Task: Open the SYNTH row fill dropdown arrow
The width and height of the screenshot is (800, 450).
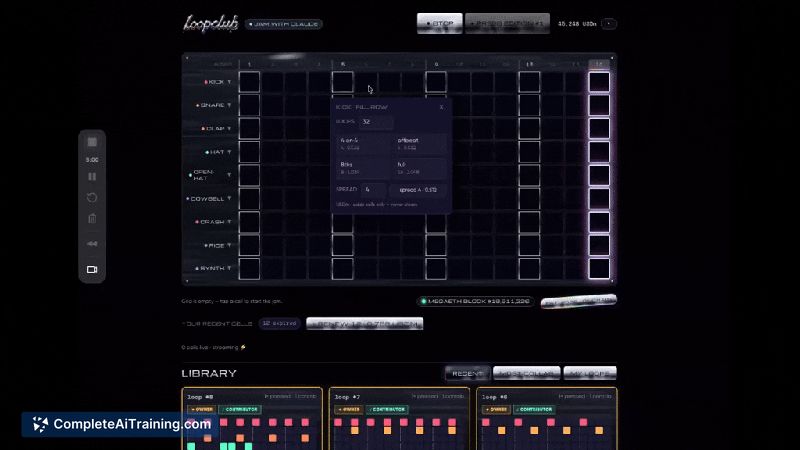Action: coord(229,268)
